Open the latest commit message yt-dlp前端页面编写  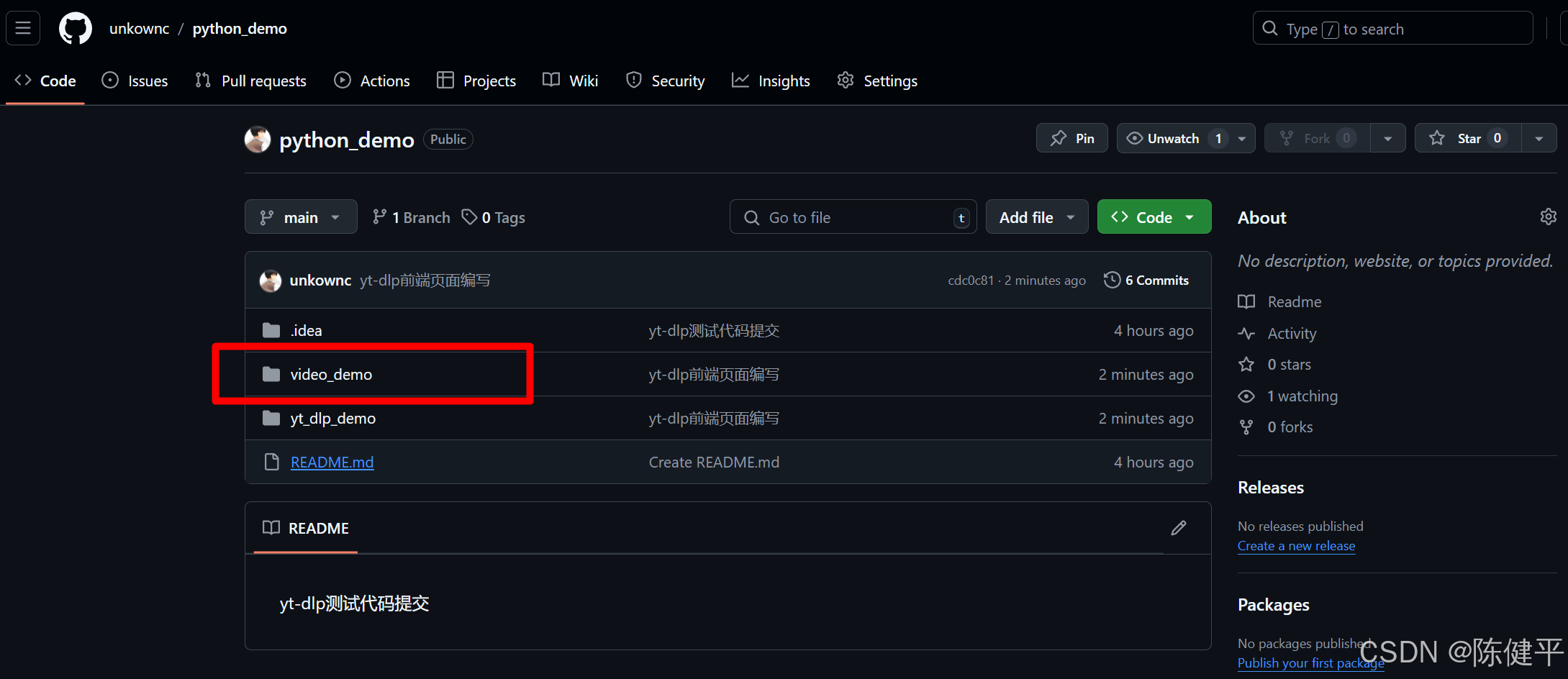(x=425, y=281)
